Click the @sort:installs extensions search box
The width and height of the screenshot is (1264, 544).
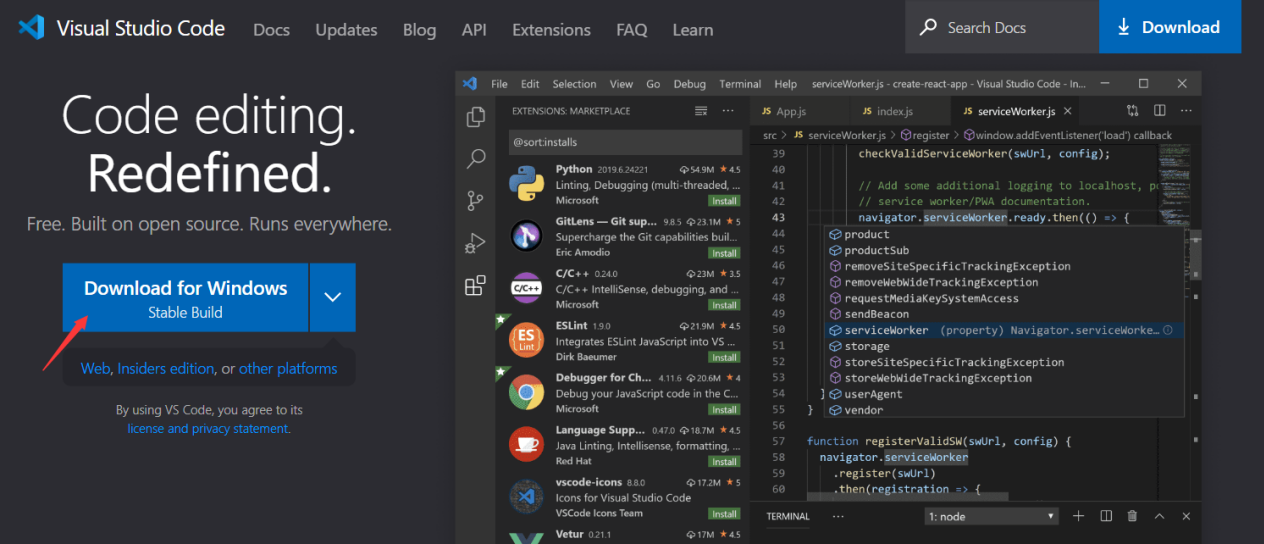[x=625, y=142]
